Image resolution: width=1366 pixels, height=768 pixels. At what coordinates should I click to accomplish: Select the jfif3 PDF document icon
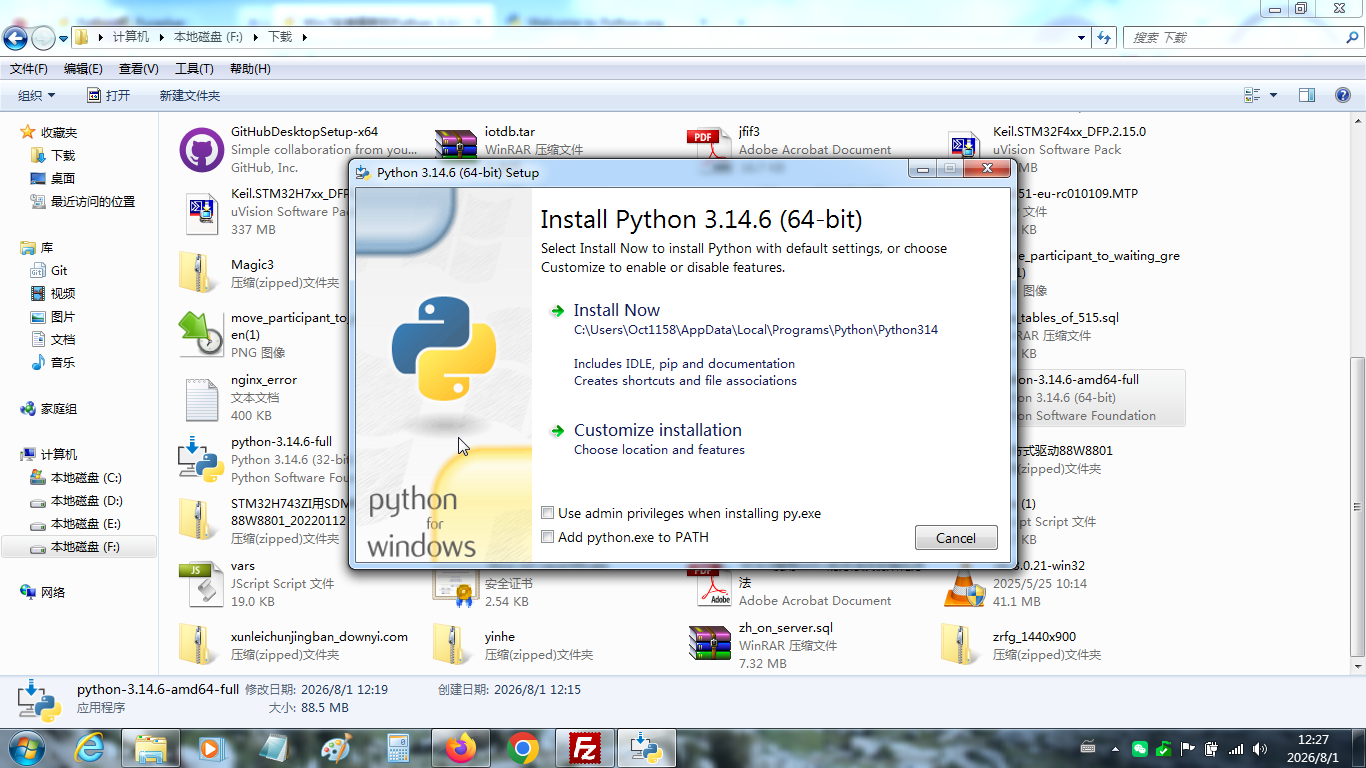tap(709, 143)
